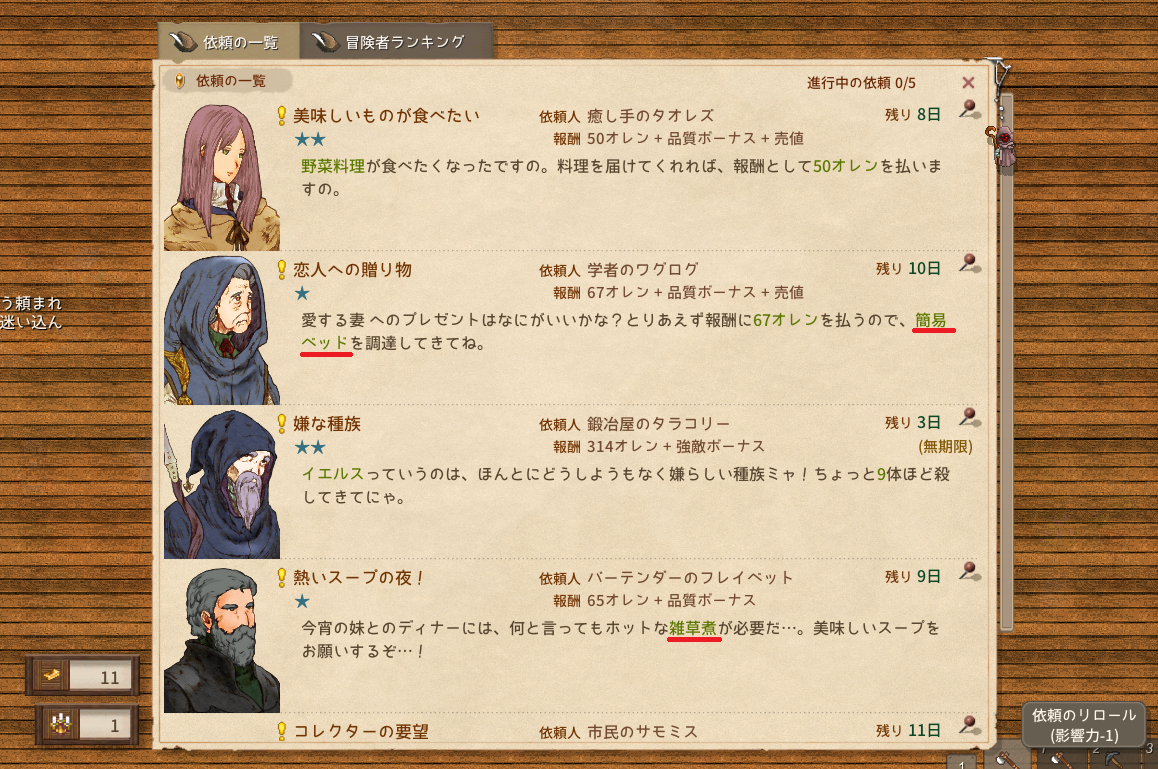
Task: Pin the 恋人への贈り物 quest
Action: coord(970,264)
